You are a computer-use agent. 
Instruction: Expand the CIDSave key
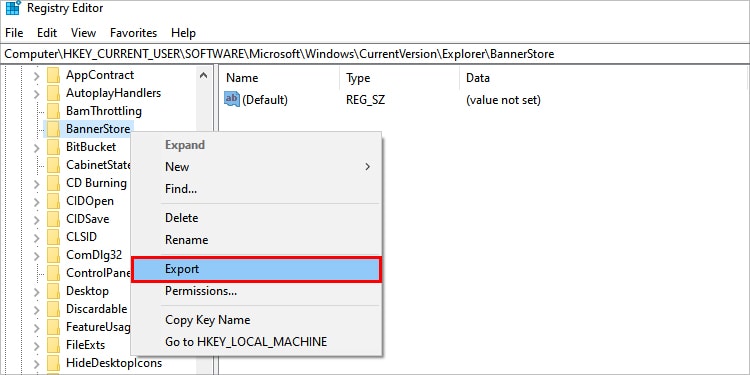pyautogui.click(x=36, y=220)
